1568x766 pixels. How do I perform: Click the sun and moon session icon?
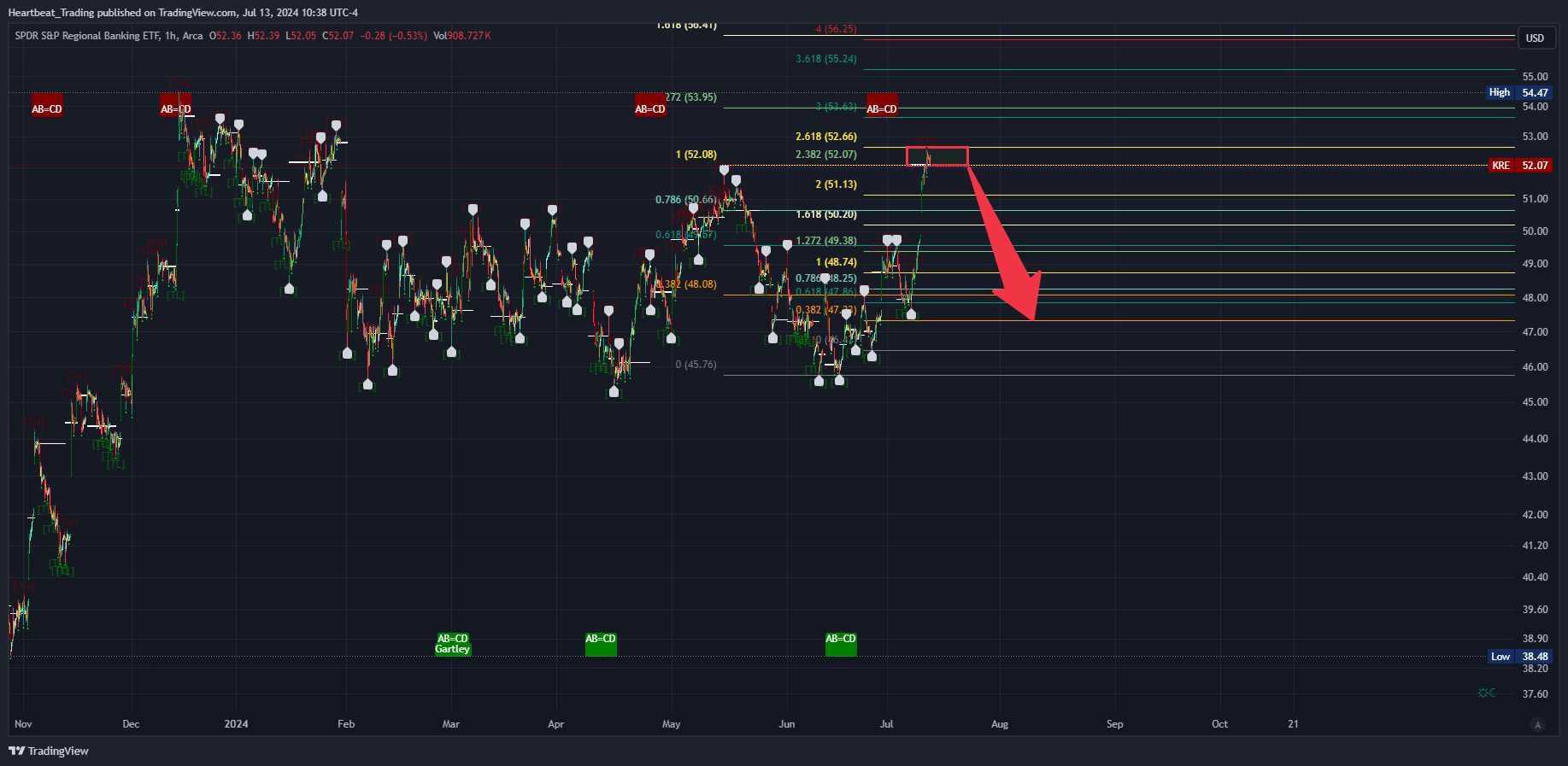click(1487, 693)
